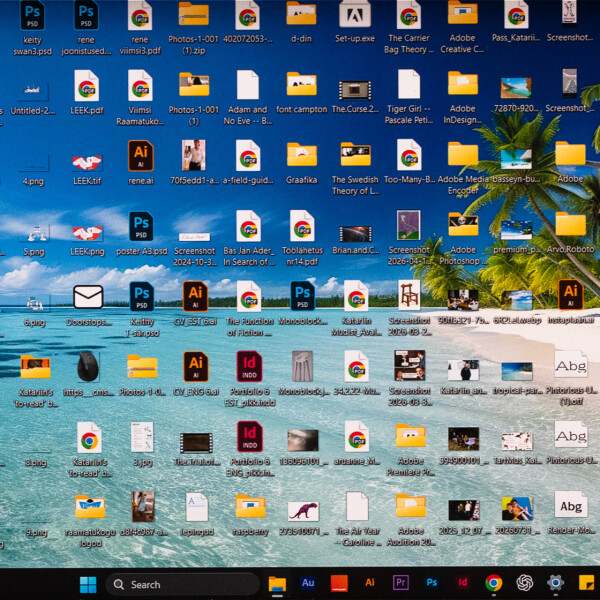Open CV_EST 6.ai Illustrator file

pos(195,296)
